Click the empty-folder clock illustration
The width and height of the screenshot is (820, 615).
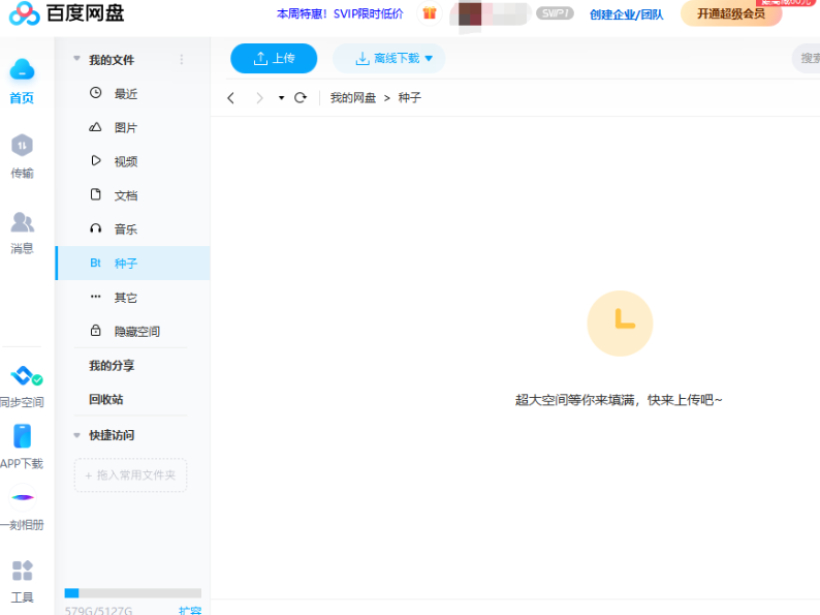point(620,323)
